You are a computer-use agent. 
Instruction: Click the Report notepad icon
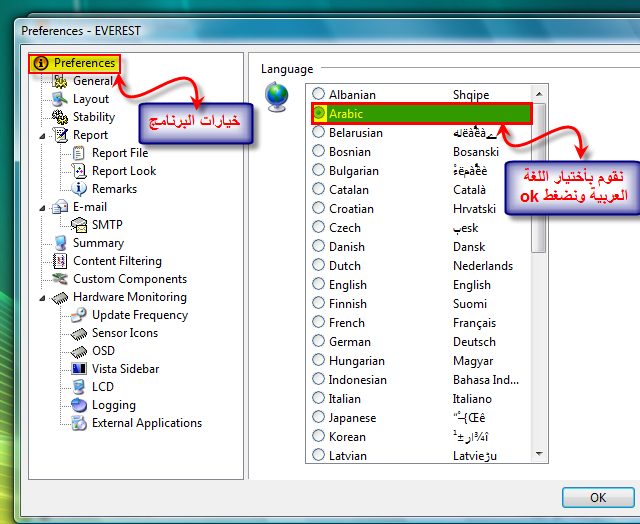(x=61, y=135)
